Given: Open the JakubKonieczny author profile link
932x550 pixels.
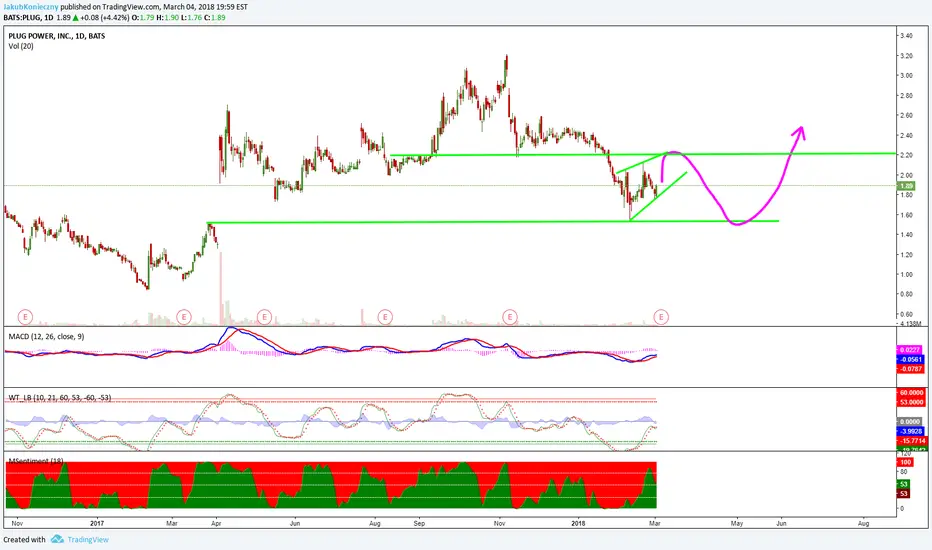Looking at the screenshot, I should 31,7.
